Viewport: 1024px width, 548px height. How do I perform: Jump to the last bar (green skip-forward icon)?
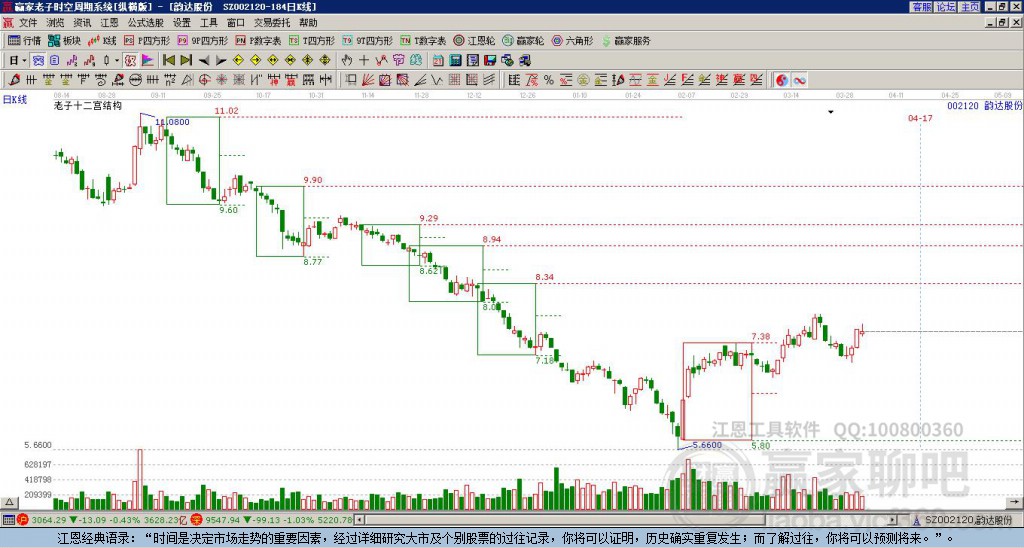(186, 61)
